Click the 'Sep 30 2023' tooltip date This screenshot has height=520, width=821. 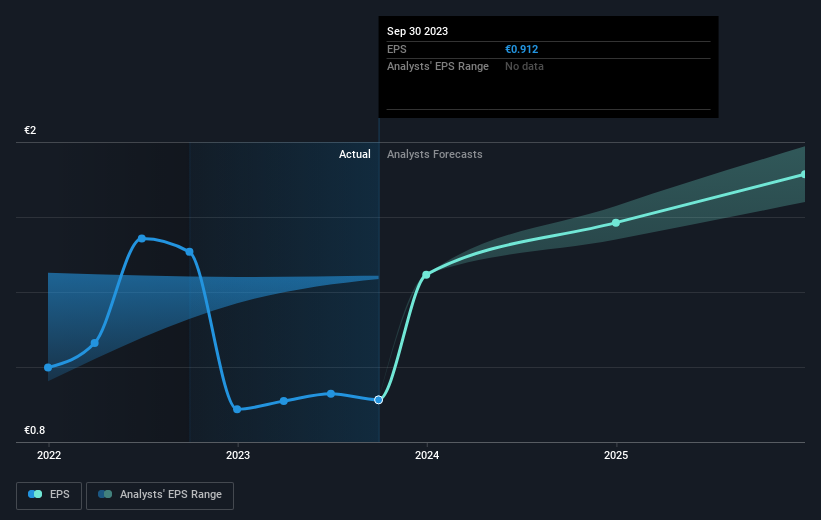417,31
